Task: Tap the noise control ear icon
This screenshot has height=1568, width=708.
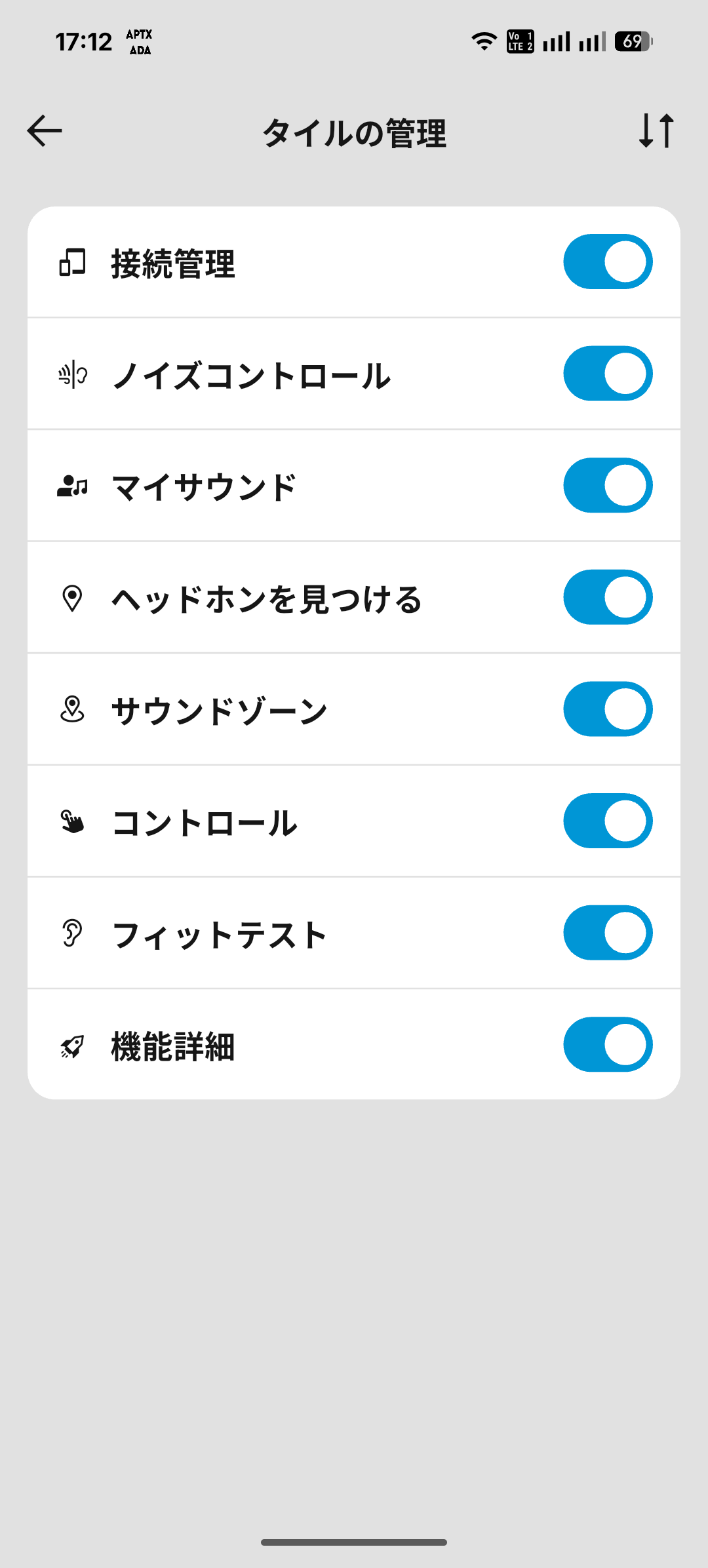Action: coord(72,375)
